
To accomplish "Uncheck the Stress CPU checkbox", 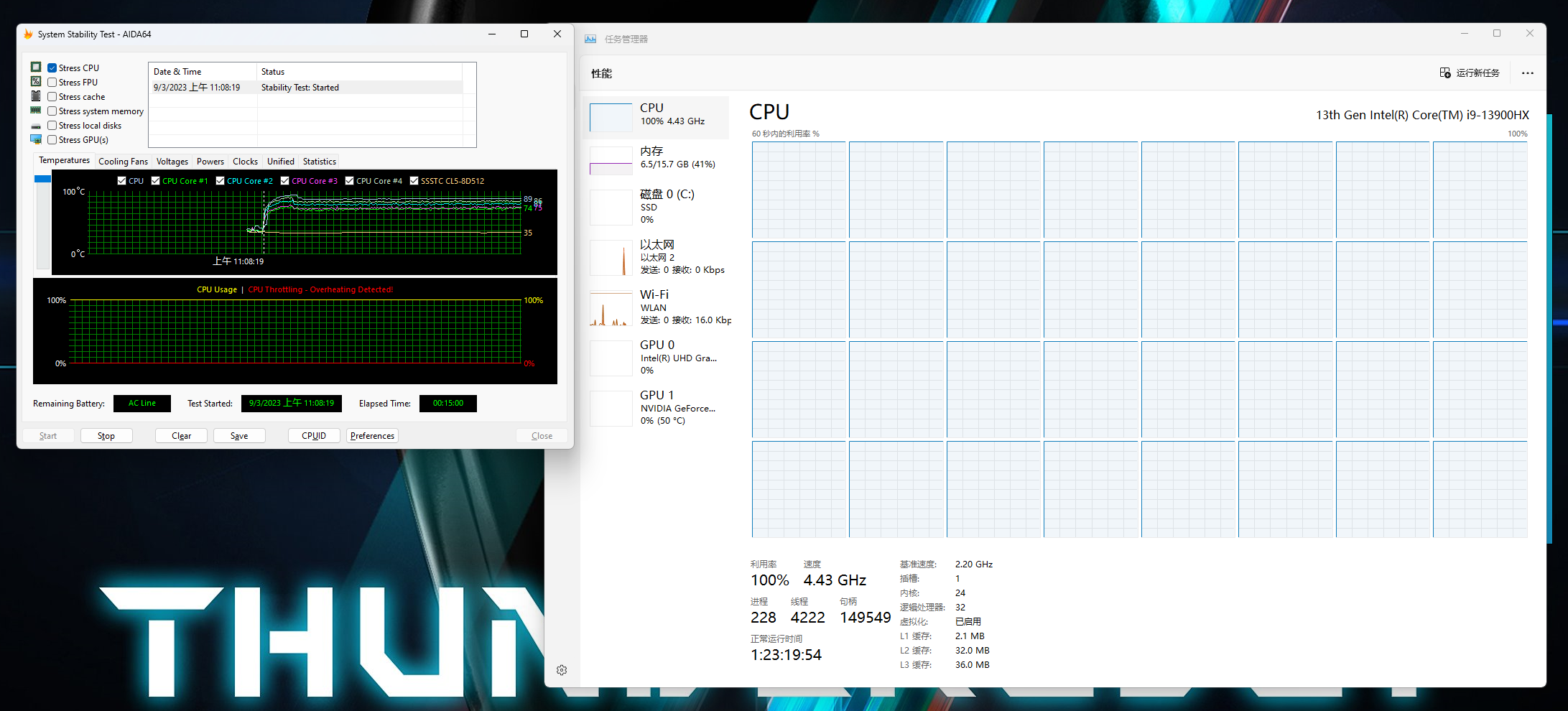I will (52, 68).
